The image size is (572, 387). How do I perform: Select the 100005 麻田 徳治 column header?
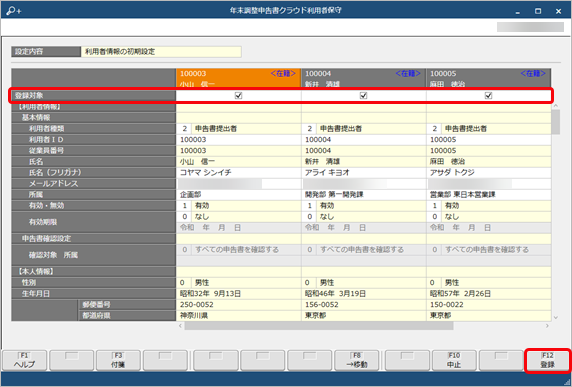tap(488, 78)
